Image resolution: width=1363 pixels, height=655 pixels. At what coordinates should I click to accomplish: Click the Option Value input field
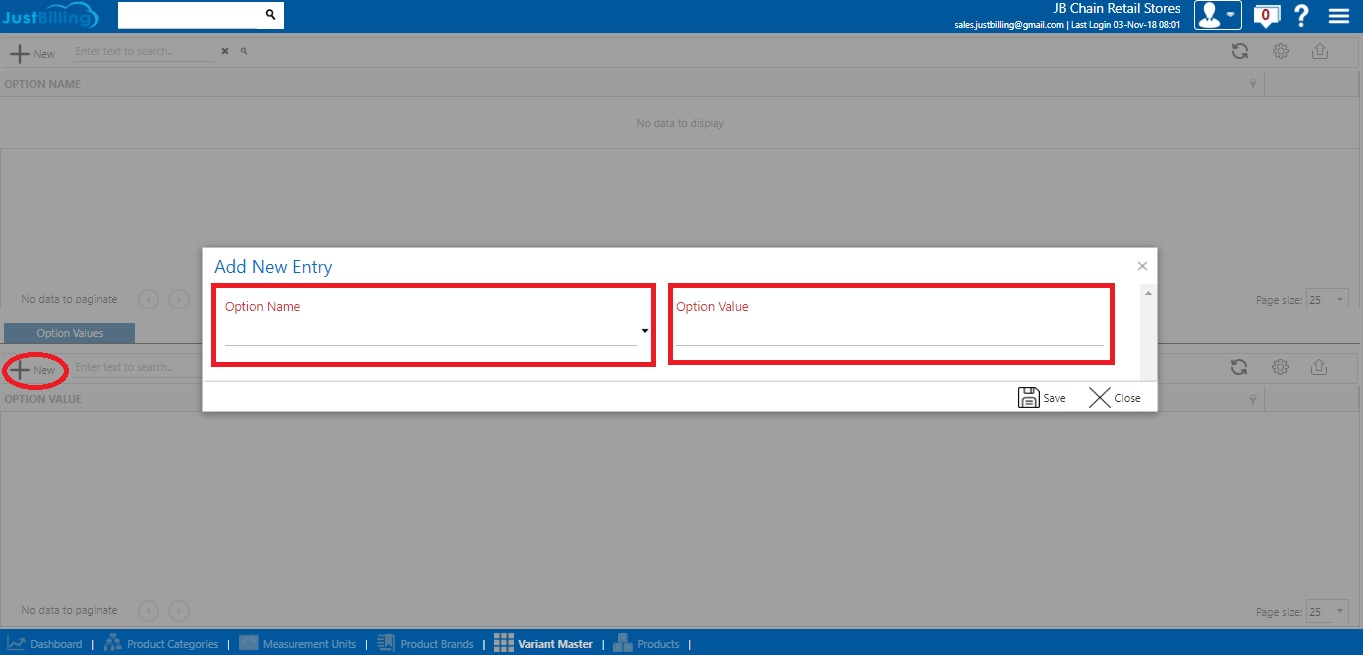click(890, 332)
